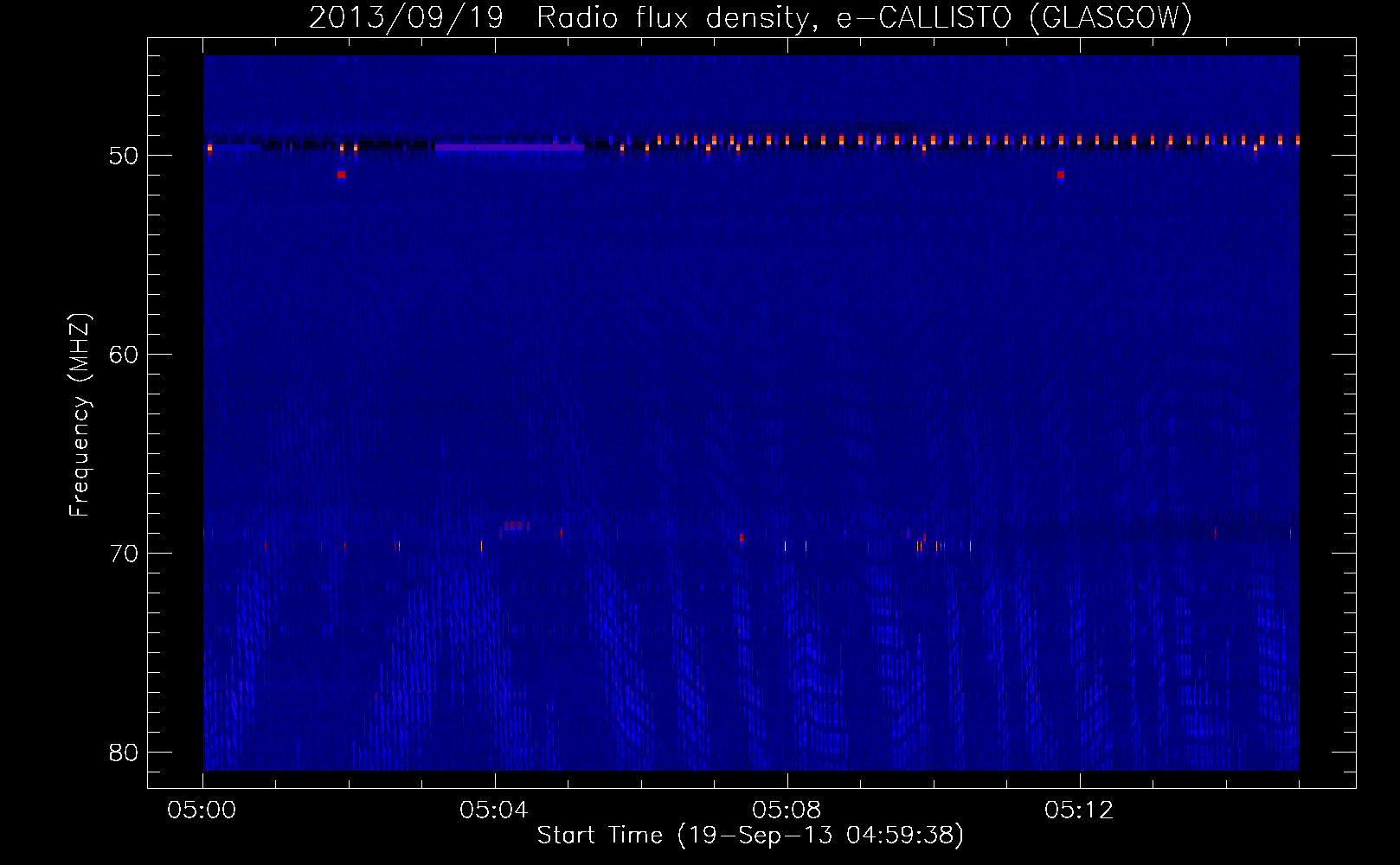Click the "60" frequency tick label
Screen dimensions: 1400x865
(124, 355)
